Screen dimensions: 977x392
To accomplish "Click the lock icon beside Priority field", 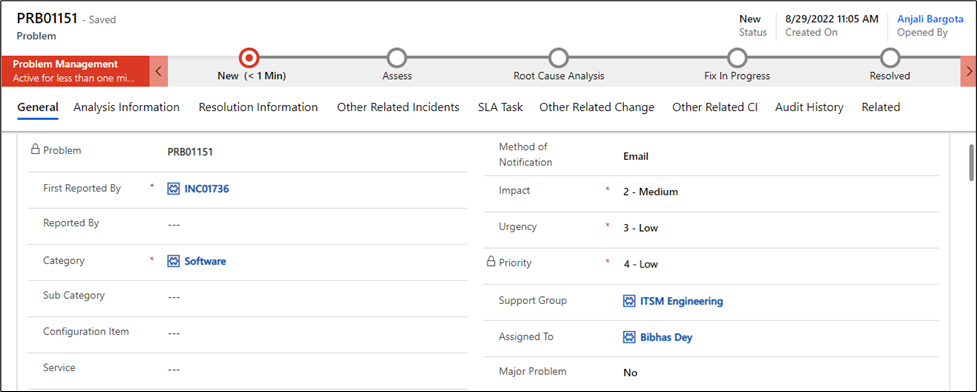I will 491,262.
